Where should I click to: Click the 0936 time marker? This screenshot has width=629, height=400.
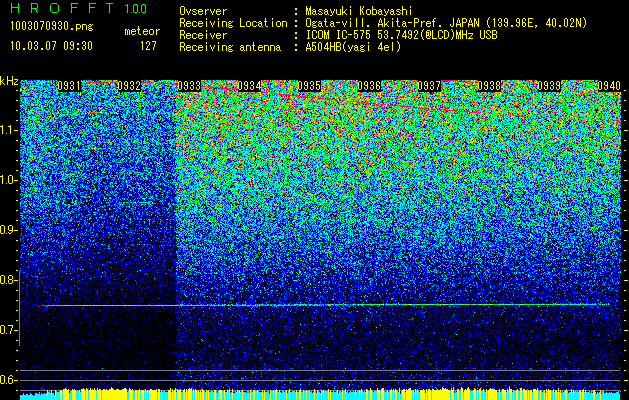click(369, 86)
